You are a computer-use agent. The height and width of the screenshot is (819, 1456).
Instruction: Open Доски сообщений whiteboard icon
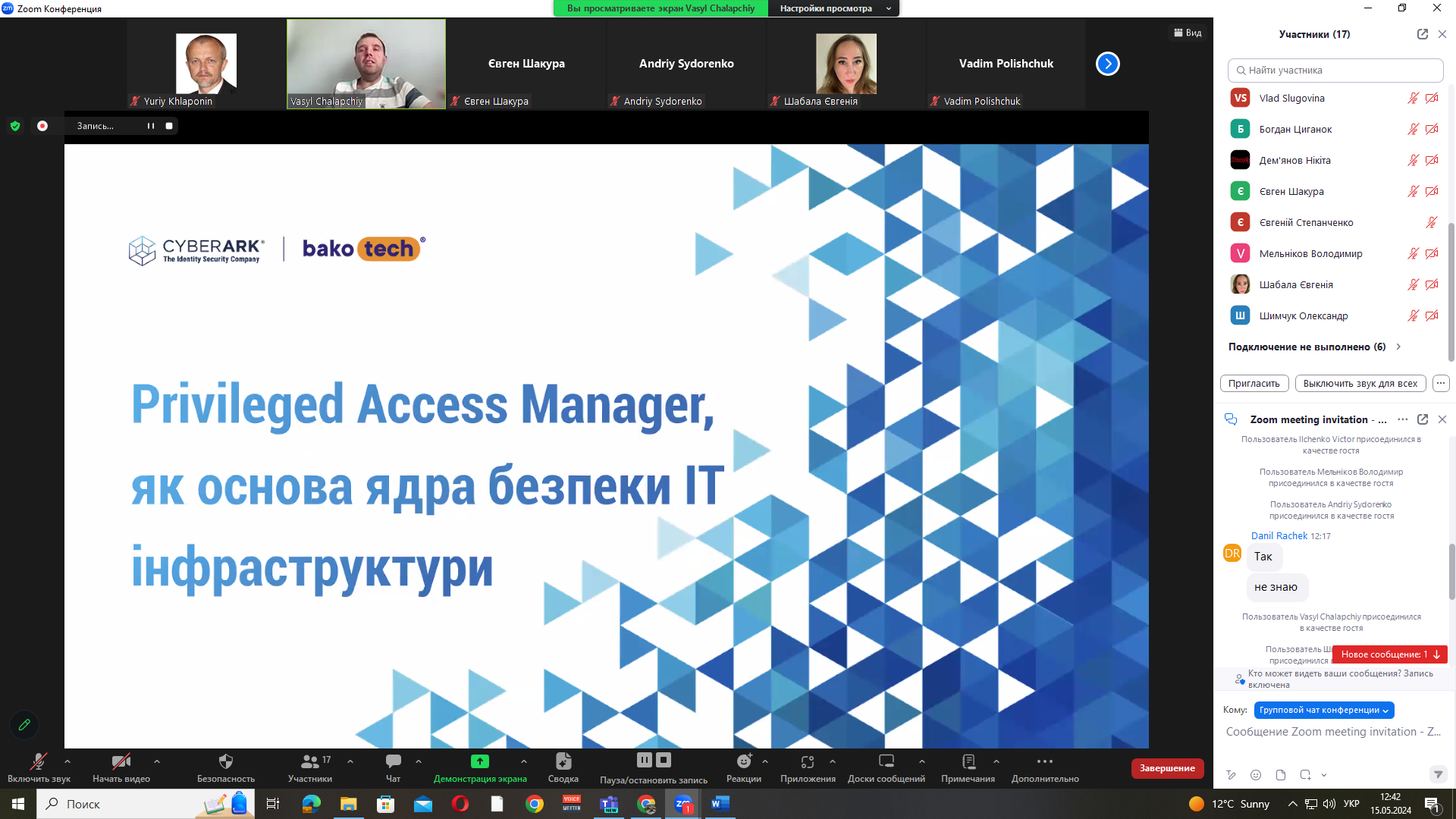(886, 767)
